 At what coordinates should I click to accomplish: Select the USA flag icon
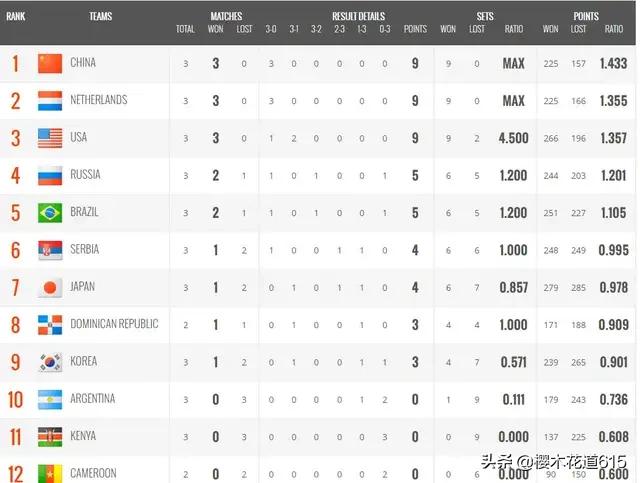point(50,138)
